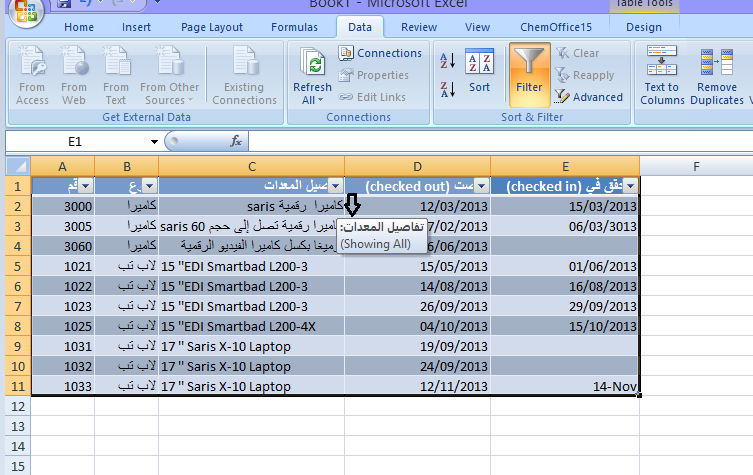Click the Name Box showing E1
The height and width of the screenshot is (475, 753).
[75, 142]
